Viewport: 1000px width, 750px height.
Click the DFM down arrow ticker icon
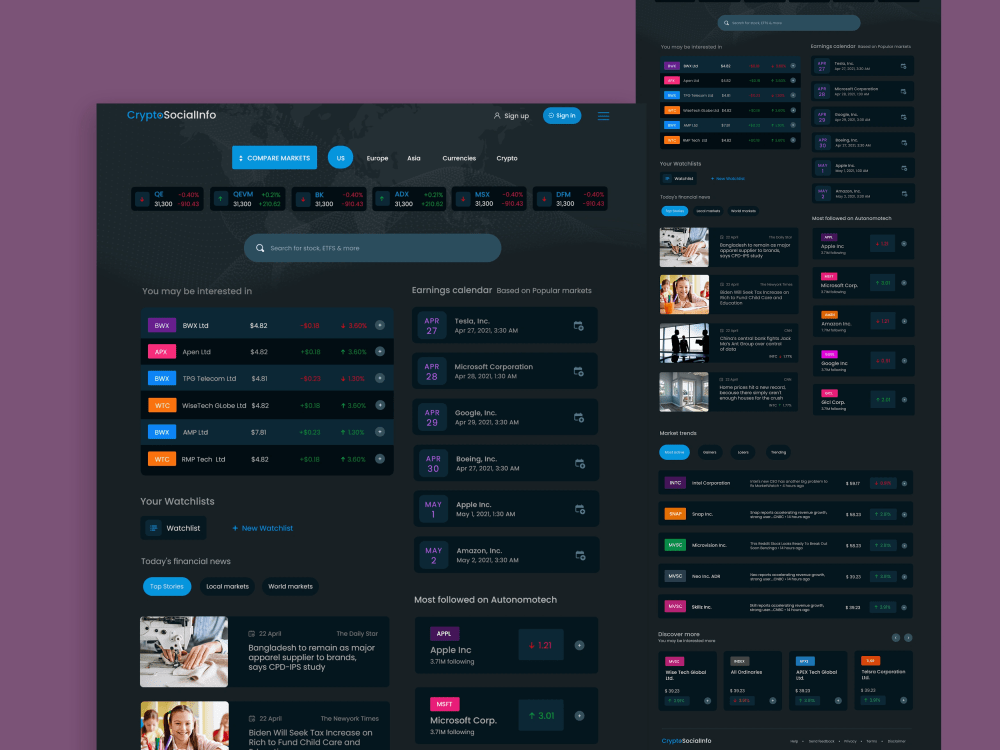tap(543, 199)
